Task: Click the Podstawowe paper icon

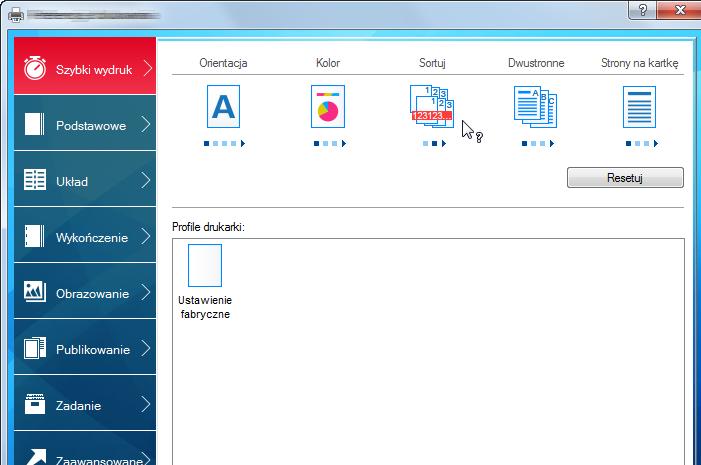Action: (35, 124)
